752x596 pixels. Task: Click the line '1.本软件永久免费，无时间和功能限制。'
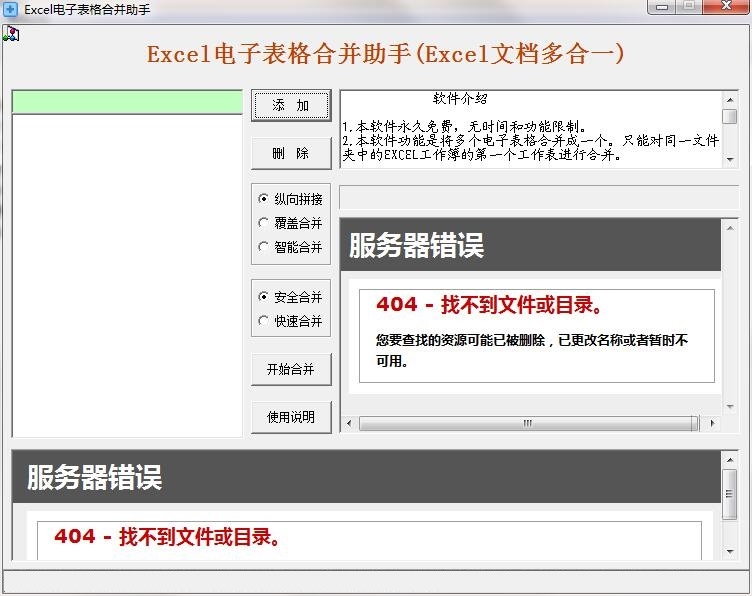pos(464,127)
